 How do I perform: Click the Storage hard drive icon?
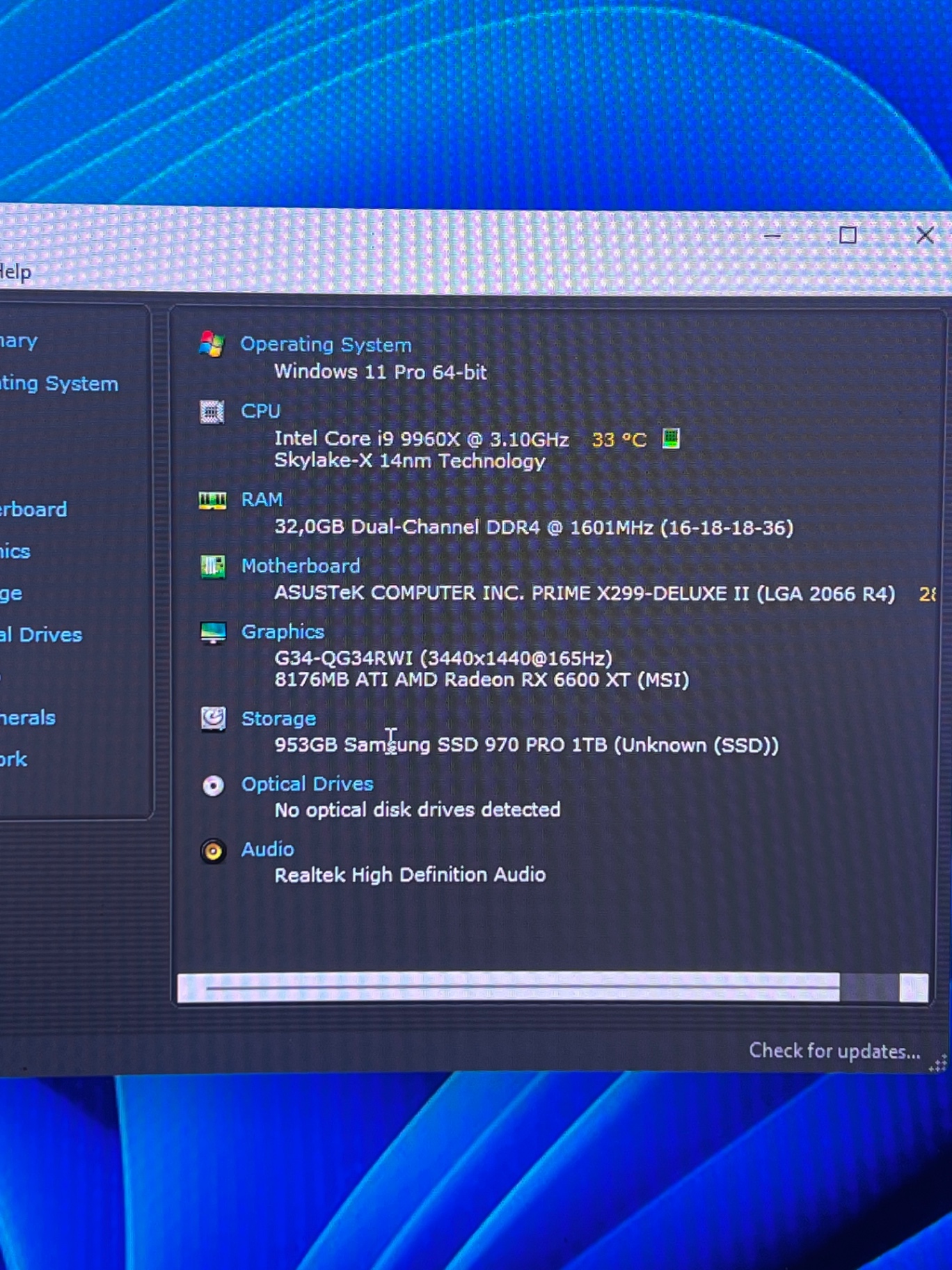click(213, 718)
